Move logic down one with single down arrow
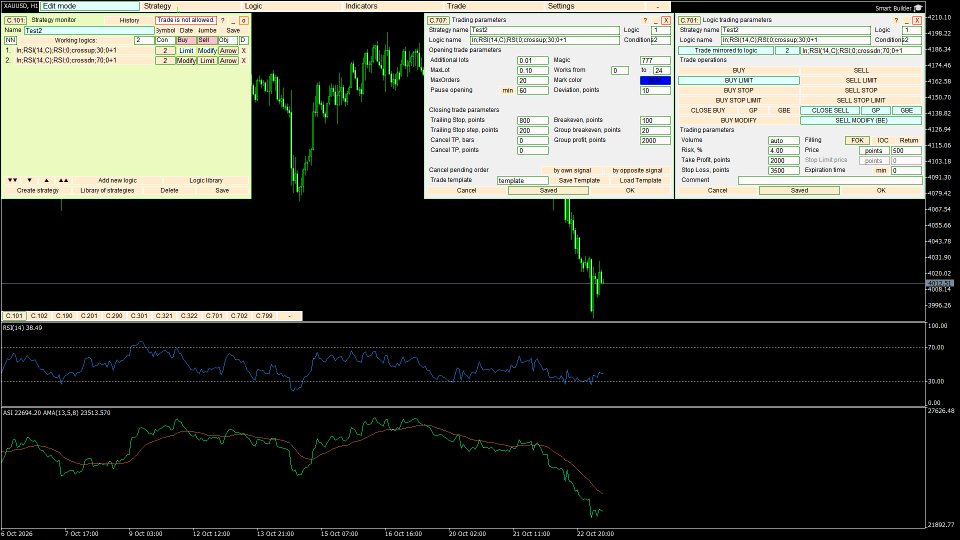Image resolution: width=960 pixels, height=540 pixels. pos(29,181)
